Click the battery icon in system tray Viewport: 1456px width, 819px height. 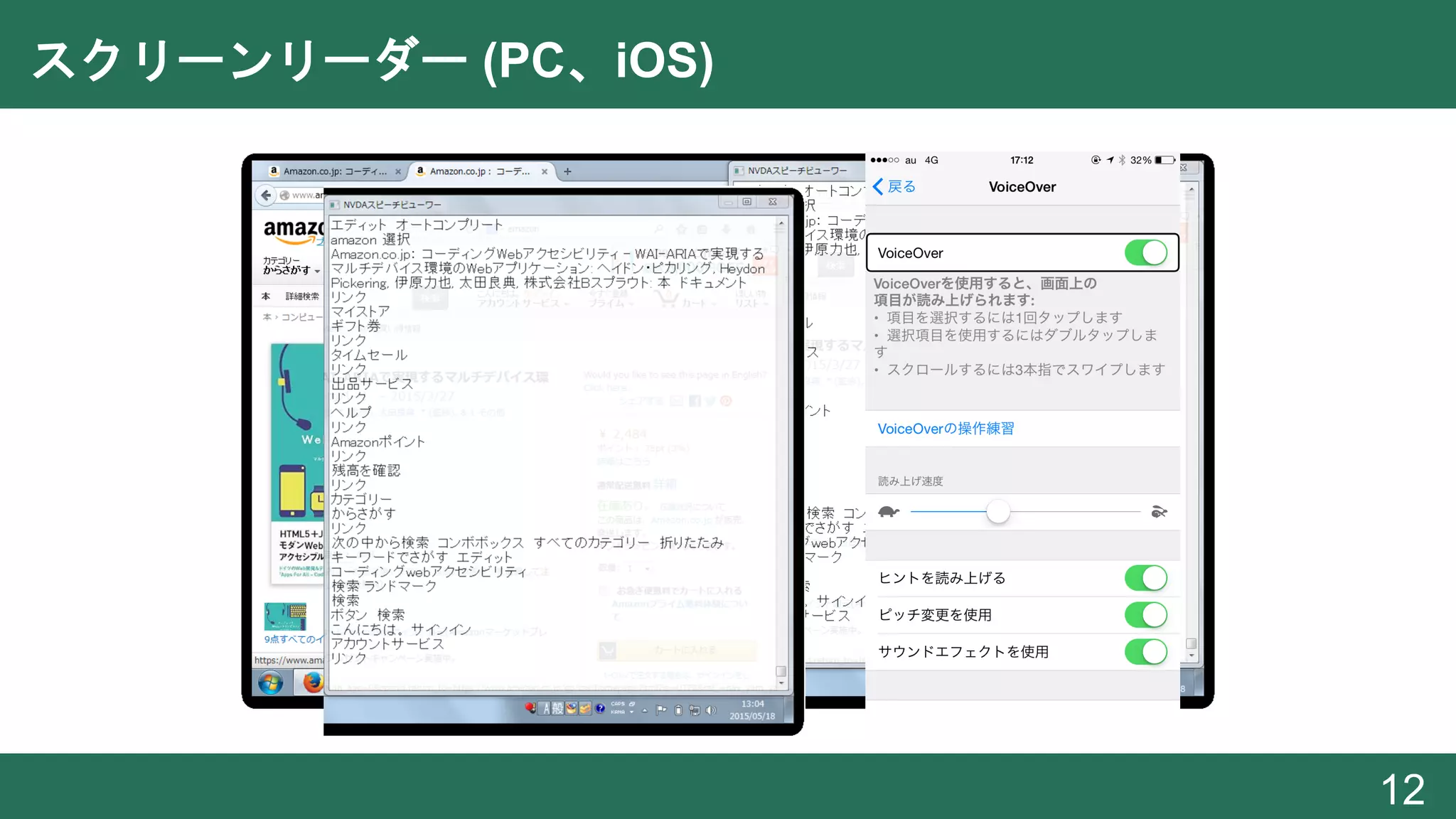coord(678,710)
